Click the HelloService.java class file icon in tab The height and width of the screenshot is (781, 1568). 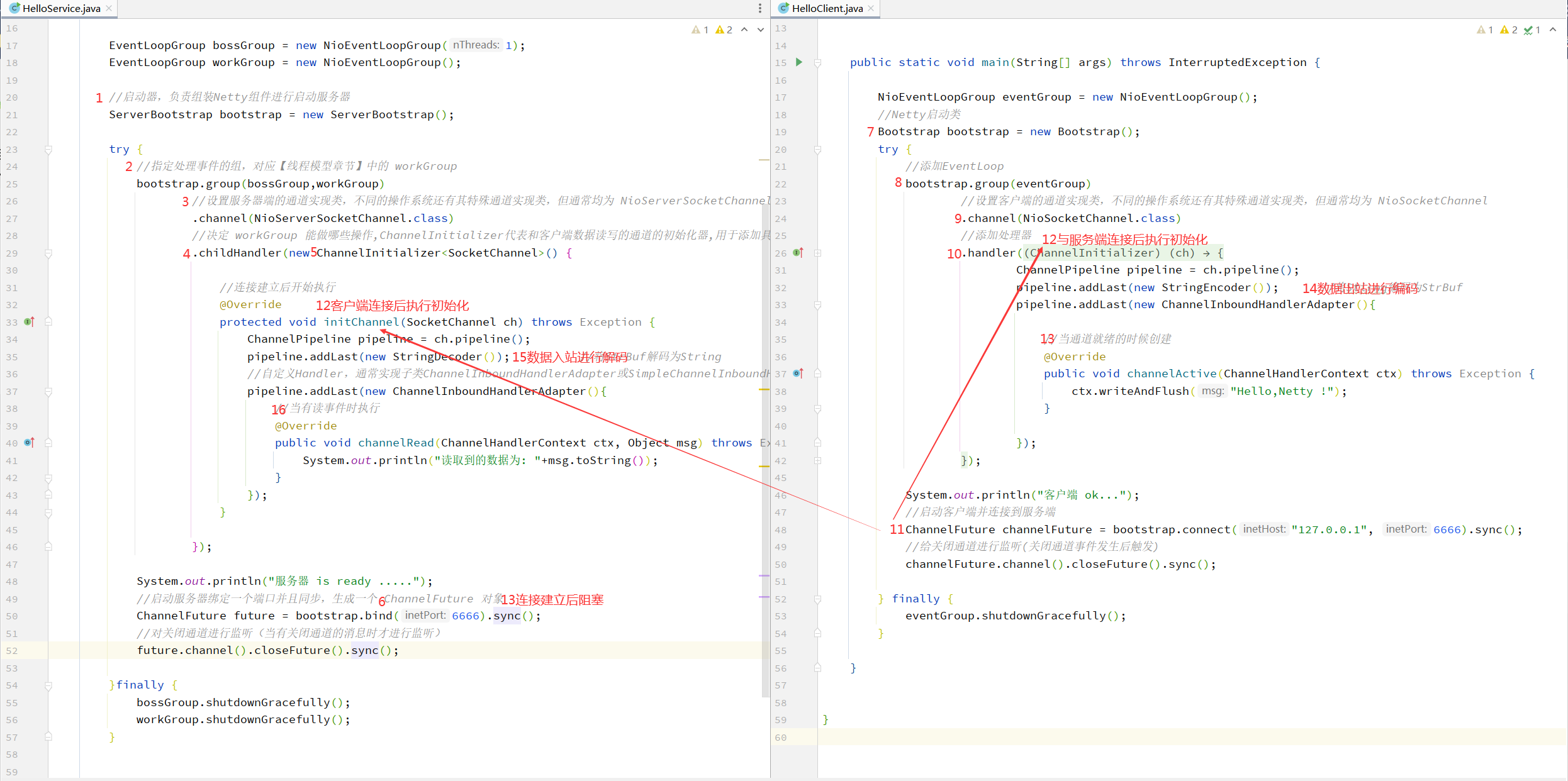pos(14,8)
